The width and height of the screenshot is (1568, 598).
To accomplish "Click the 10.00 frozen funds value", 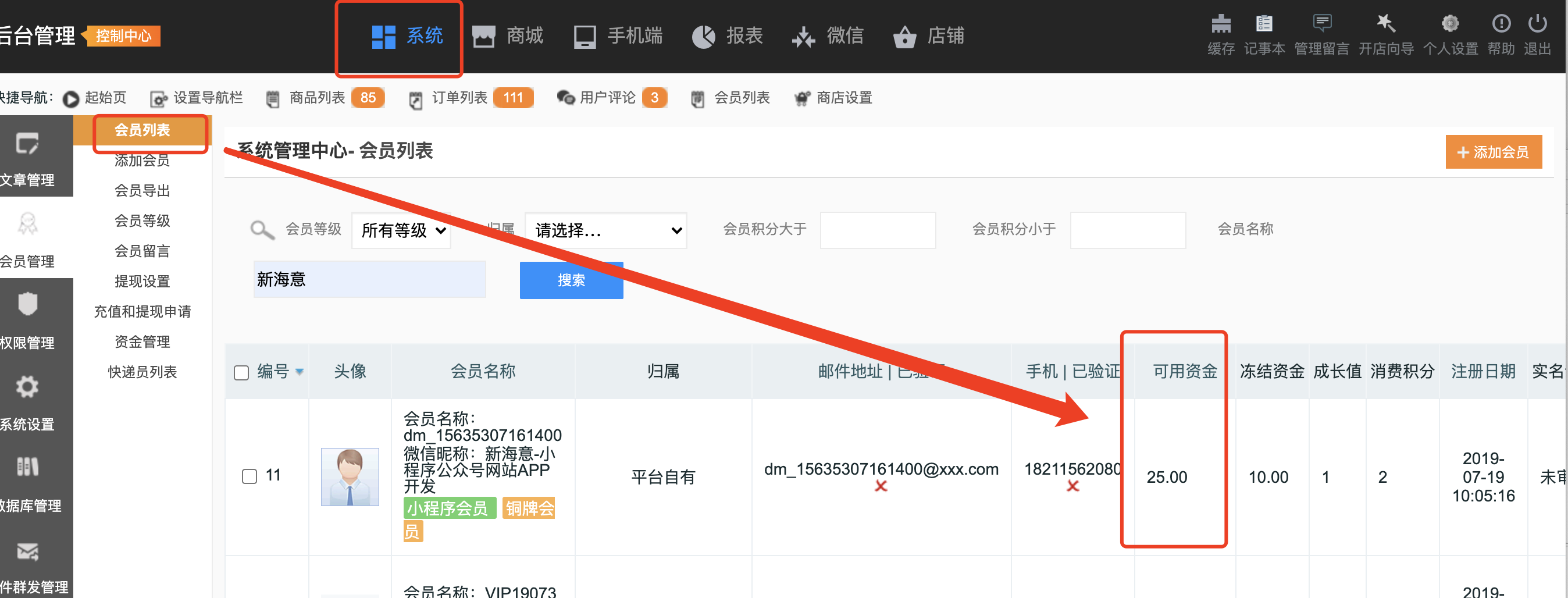I will point(1268,478).
